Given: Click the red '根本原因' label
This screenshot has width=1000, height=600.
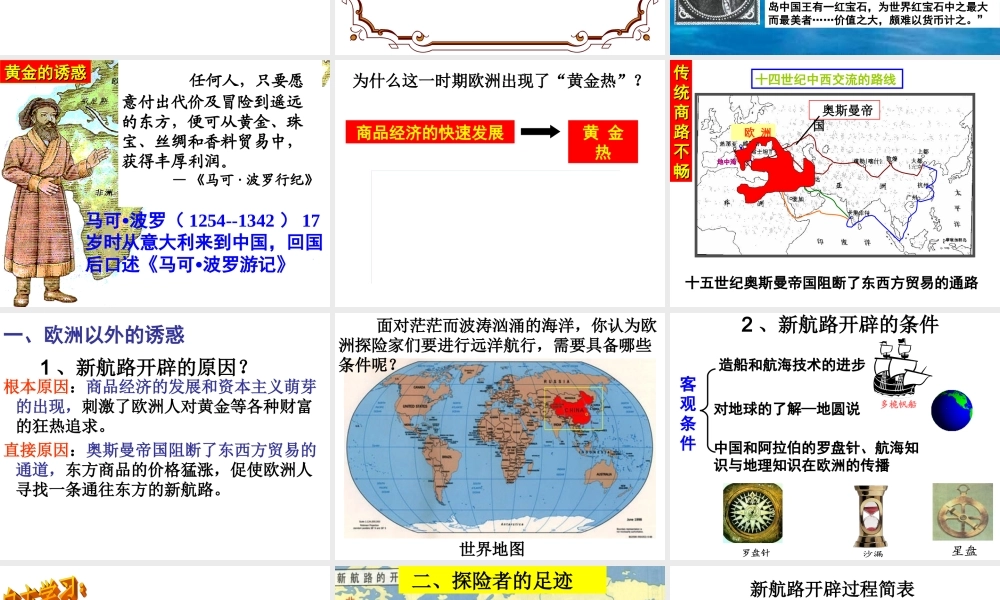Looking at the screenshot, I should [x=36, y=387].
